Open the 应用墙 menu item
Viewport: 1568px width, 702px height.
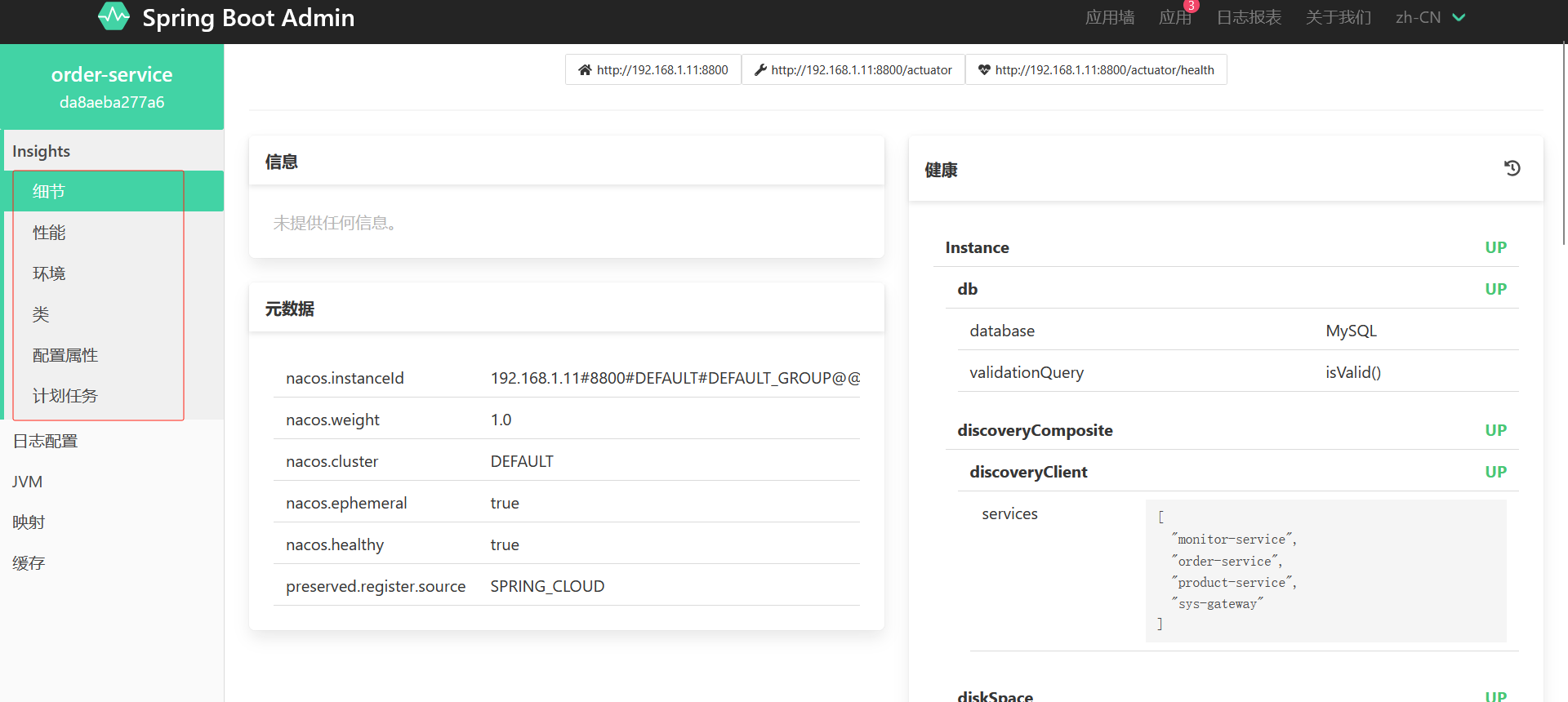click(1110, 17)
